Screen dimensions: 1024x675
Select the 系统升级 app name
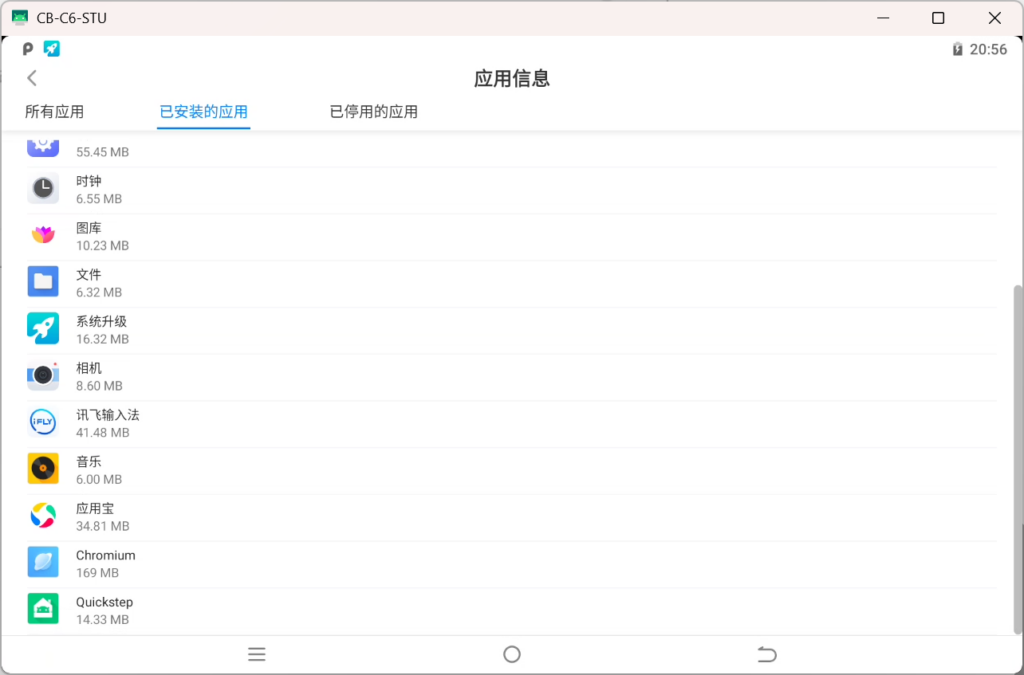click(x=101, y=321)
